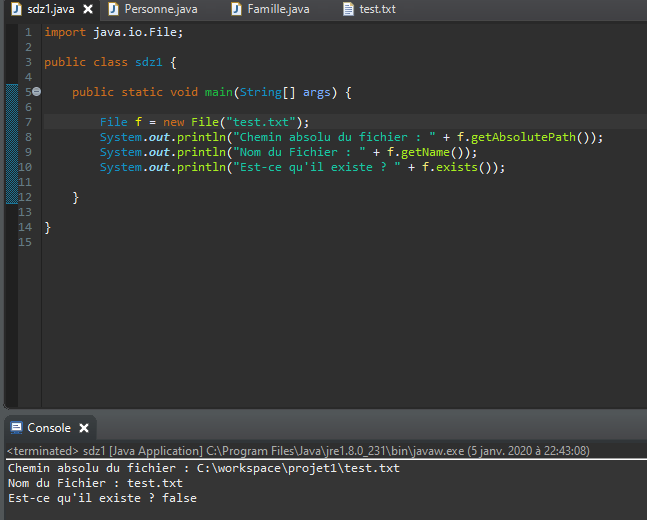
Task: Click the Java file icon on Famille.java tab
Action: (236, 9)
